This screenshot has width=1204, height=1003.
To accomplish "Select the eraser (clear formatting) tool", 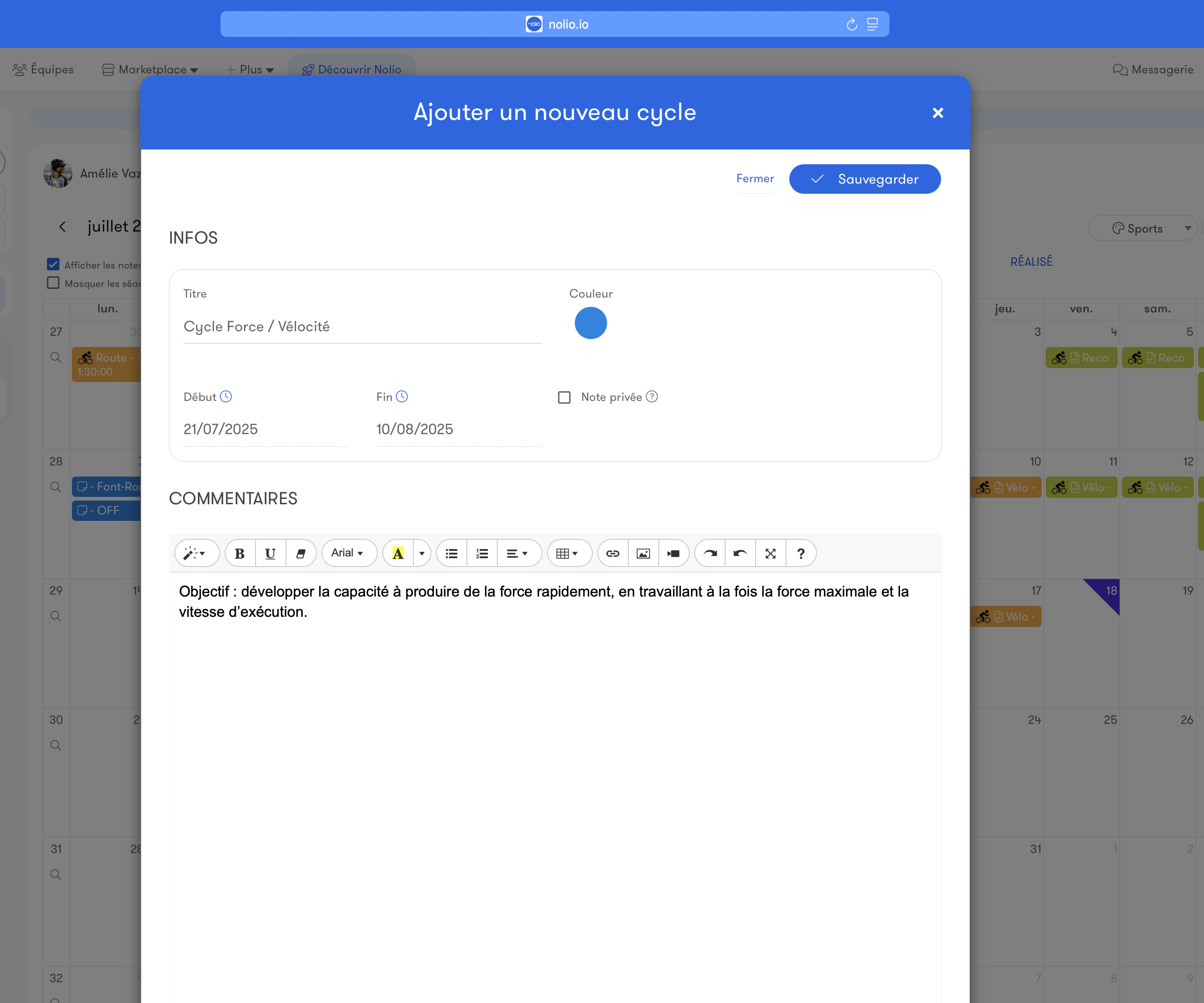I will click(301, 553).
